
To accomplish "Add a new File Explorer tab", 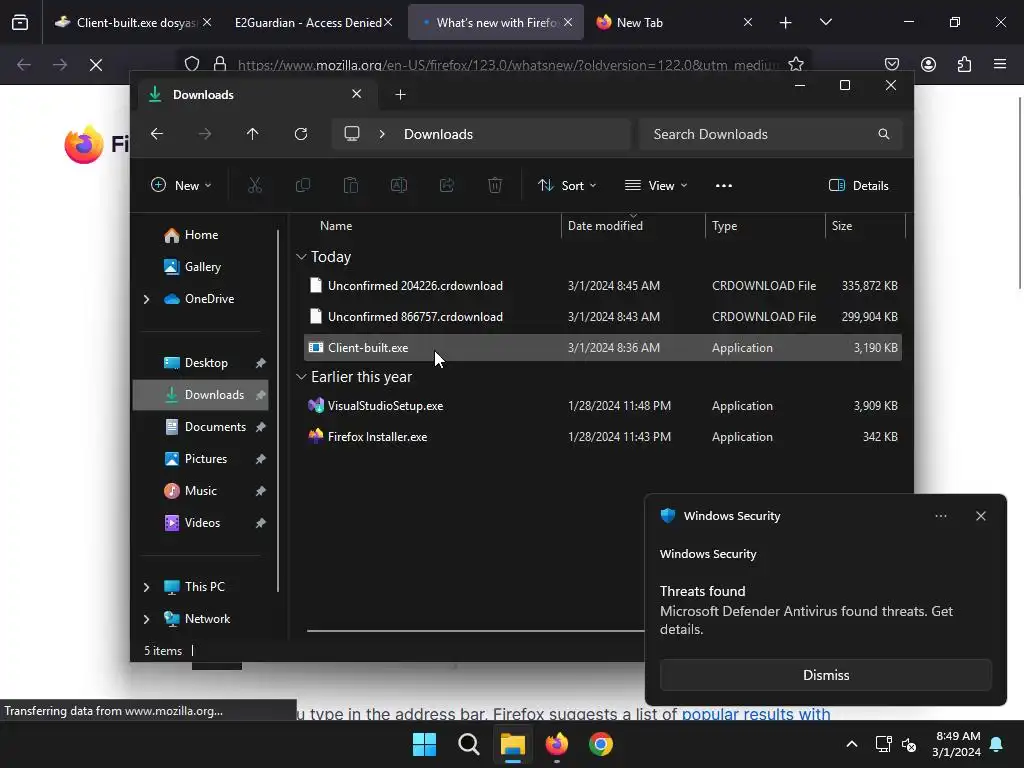I will pos(400,95).
